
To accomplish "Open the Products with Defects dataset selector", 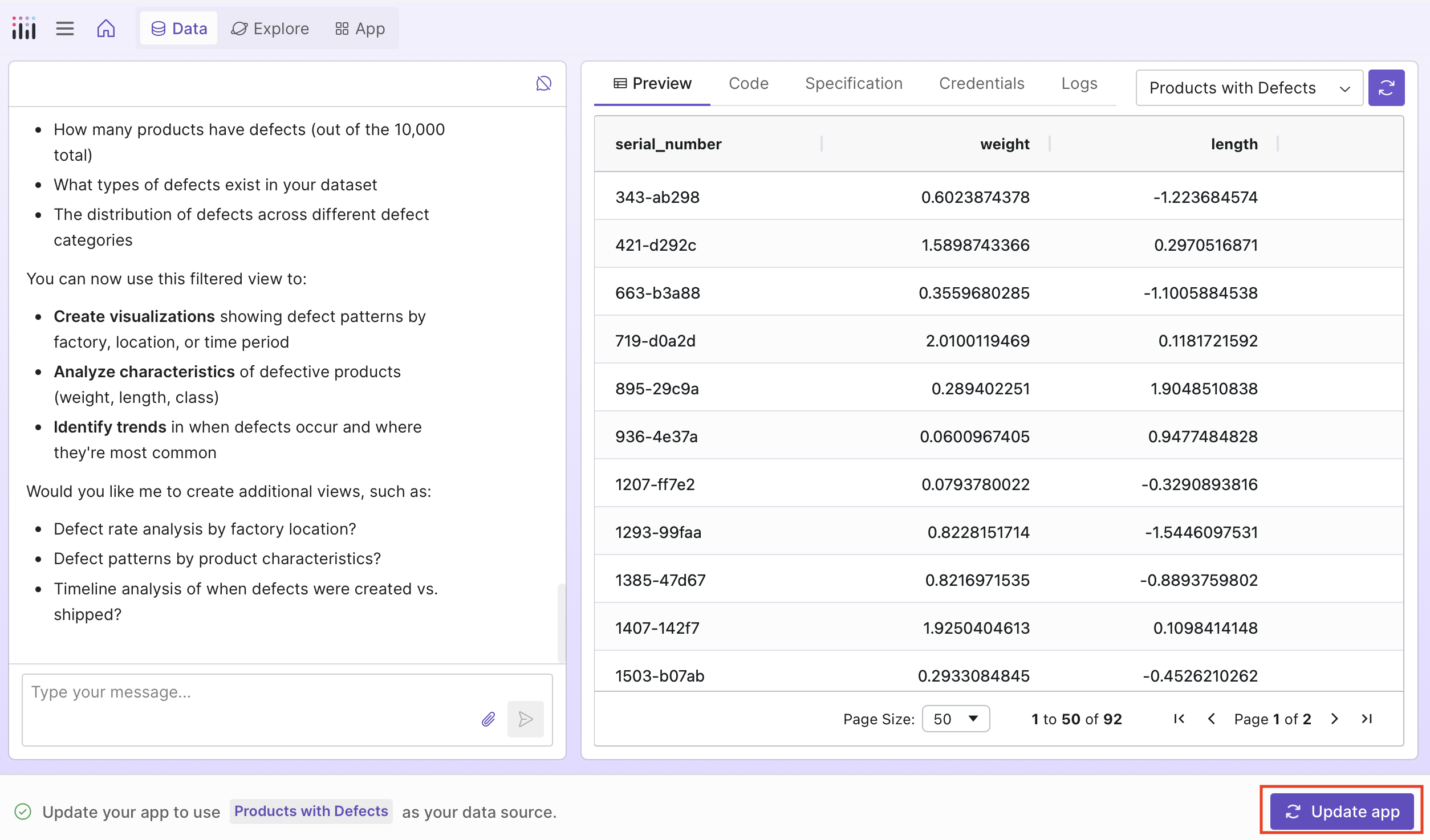I will click(1249, 87).
